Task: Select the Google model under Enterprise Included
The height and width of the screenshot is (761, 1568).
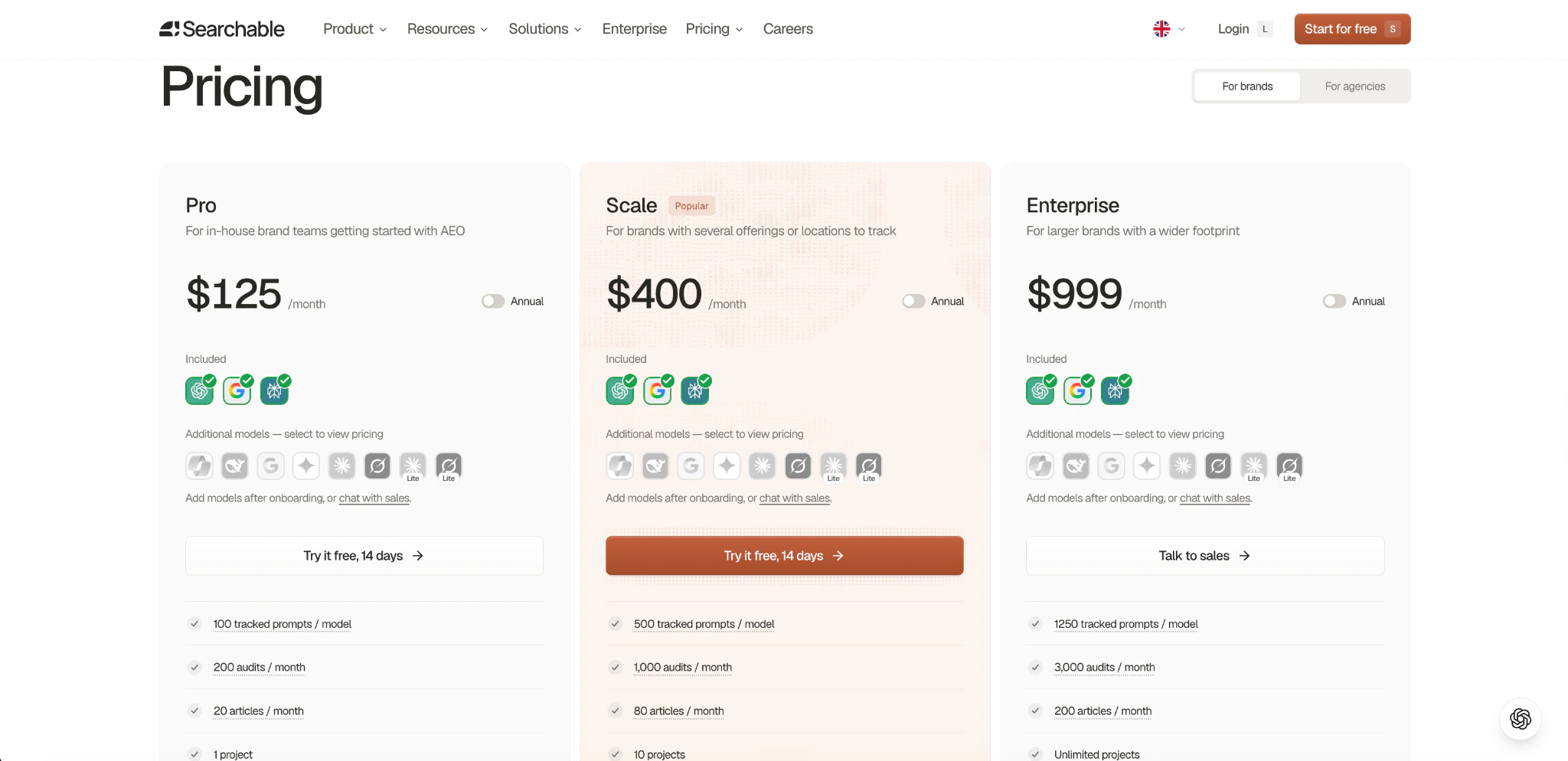Action: click(1077, 390)
